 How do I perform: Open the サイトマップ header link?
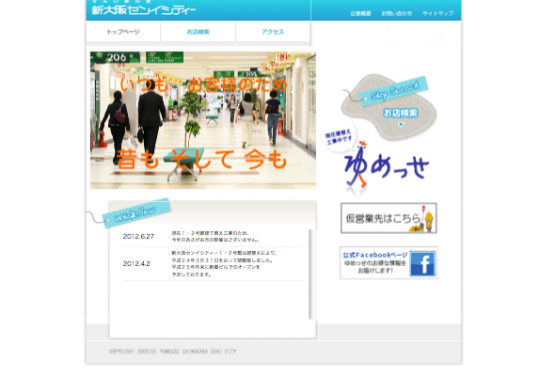point(438,13)
